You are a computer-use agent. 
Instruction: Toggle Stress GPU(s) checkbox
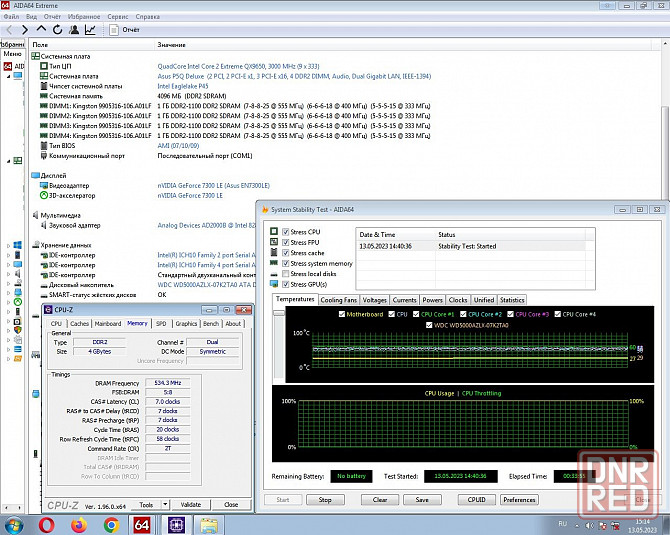tap(286, 284)
